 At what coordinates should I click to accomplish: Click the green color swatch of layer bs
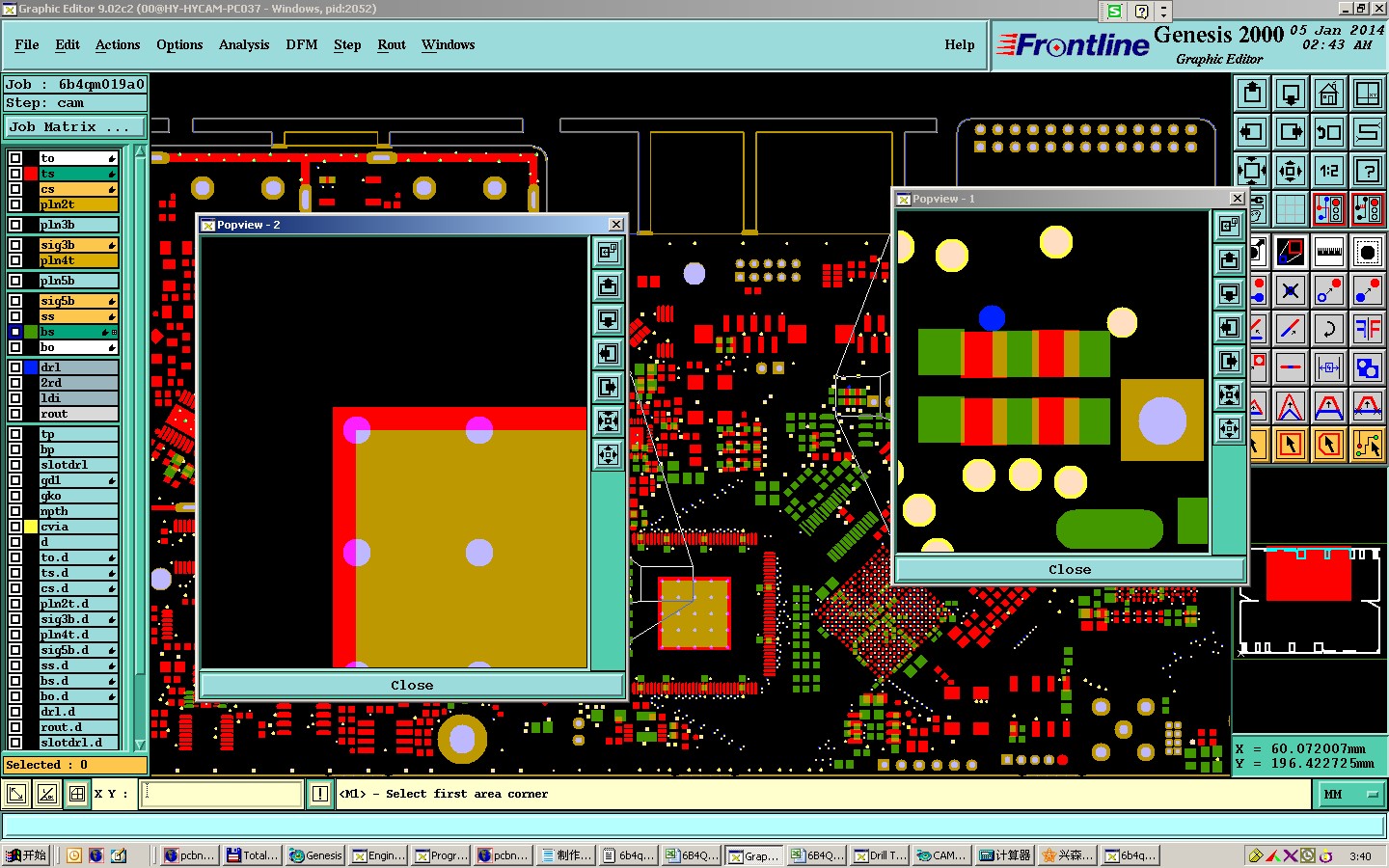point(31,332)
